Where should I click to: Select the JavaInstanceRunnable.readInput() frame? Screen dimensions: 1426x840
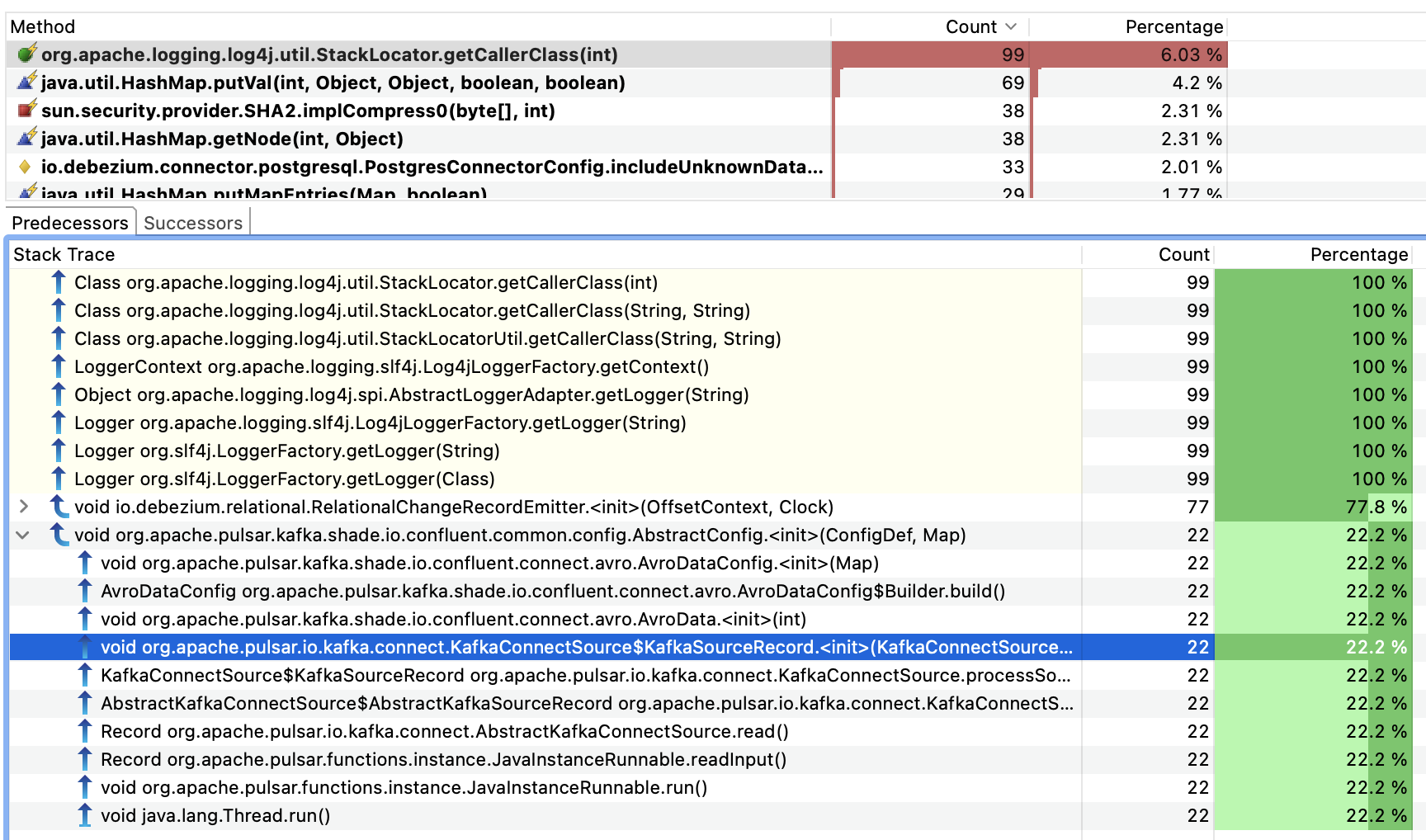(711, 759)
